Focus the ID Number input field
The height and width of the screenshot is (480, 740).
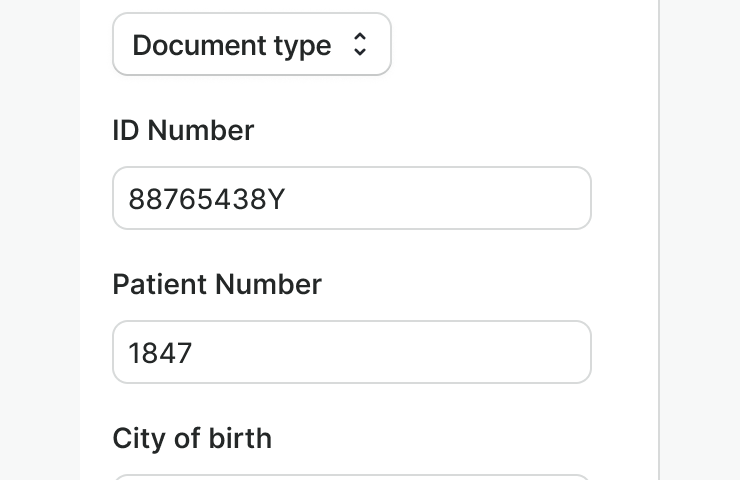tap(352, 198)
